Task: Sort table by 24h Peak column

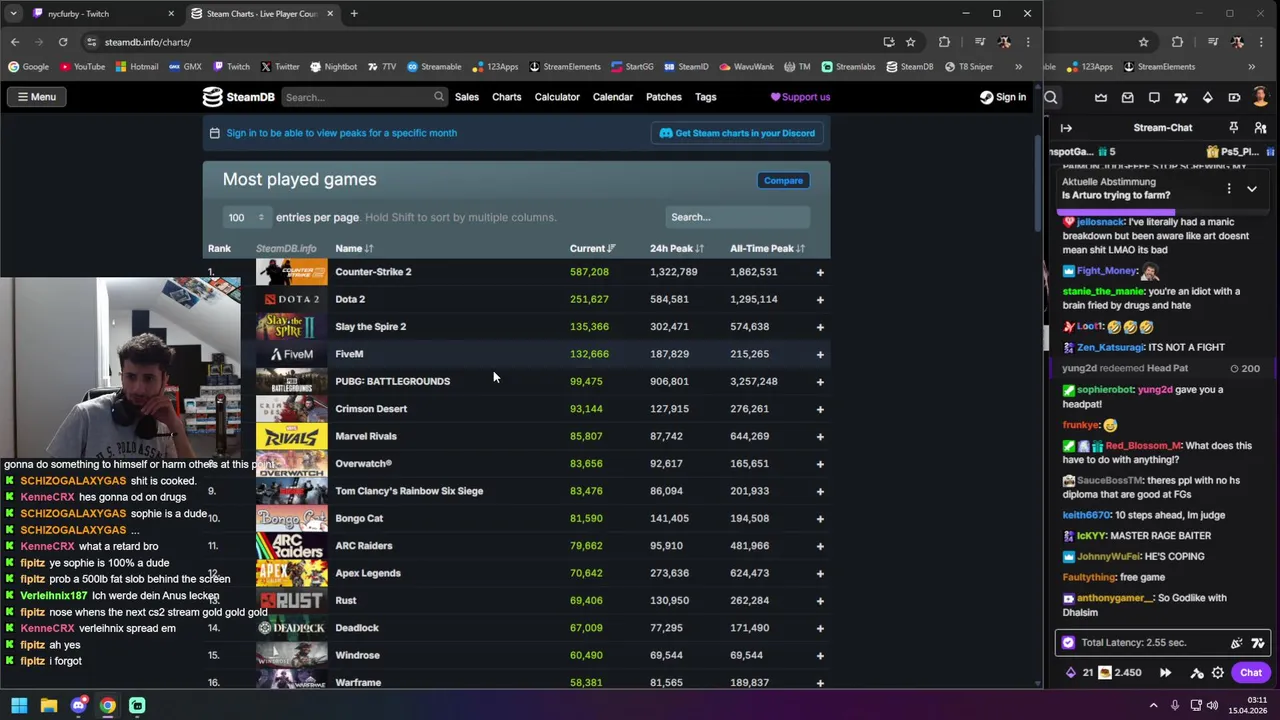Action: 677,248
